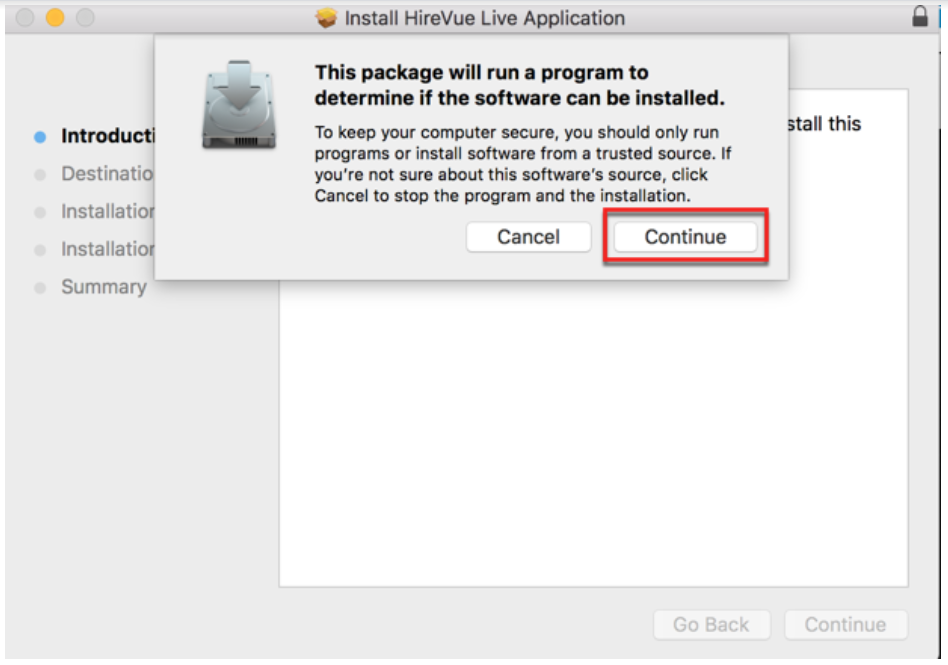Minimize the installer with the yellow button
This screenshot has width=948, height=665.
pos(55,18)
